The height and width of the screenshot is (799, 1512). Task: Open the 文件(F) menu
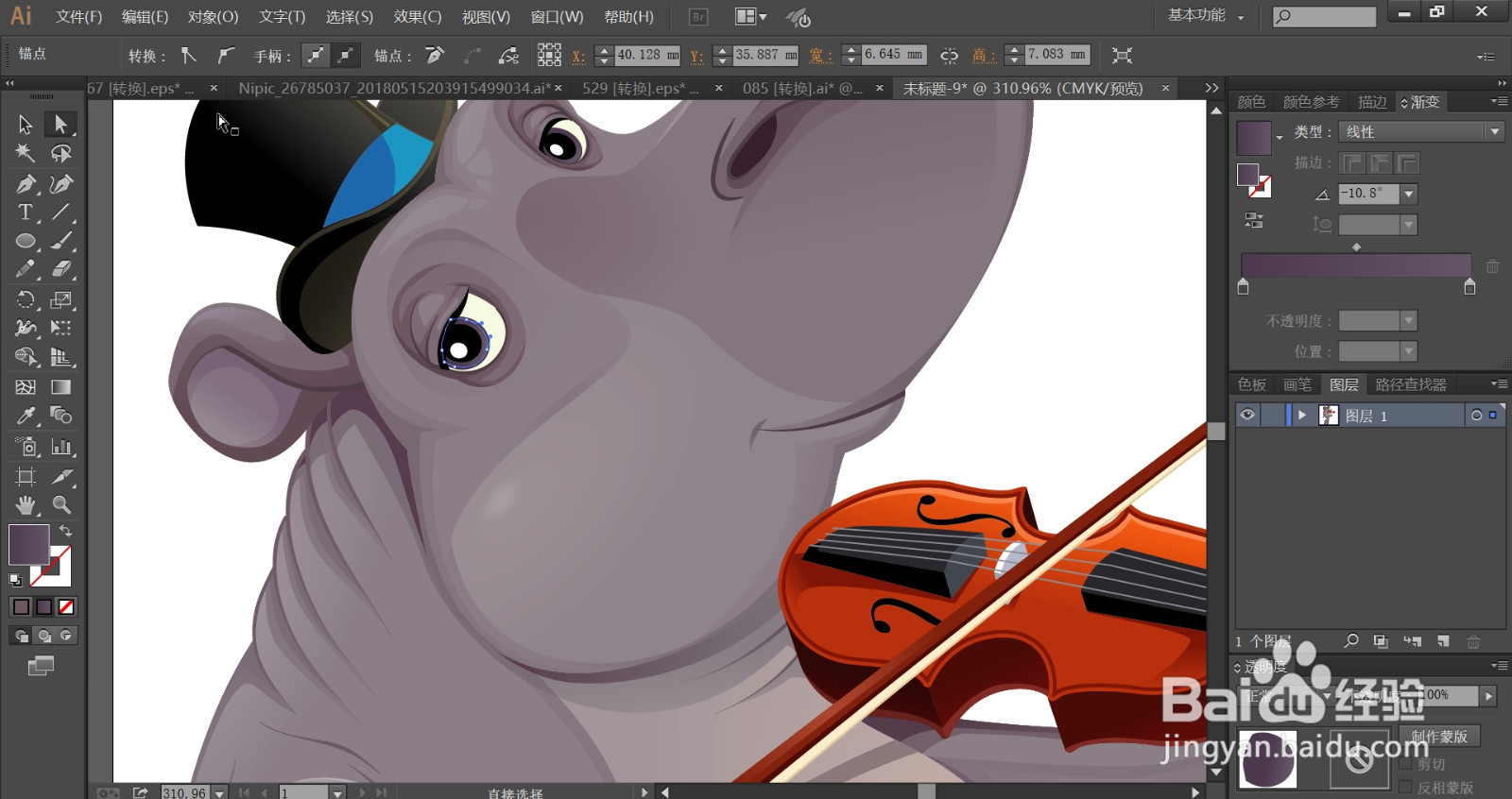[78, 17]
